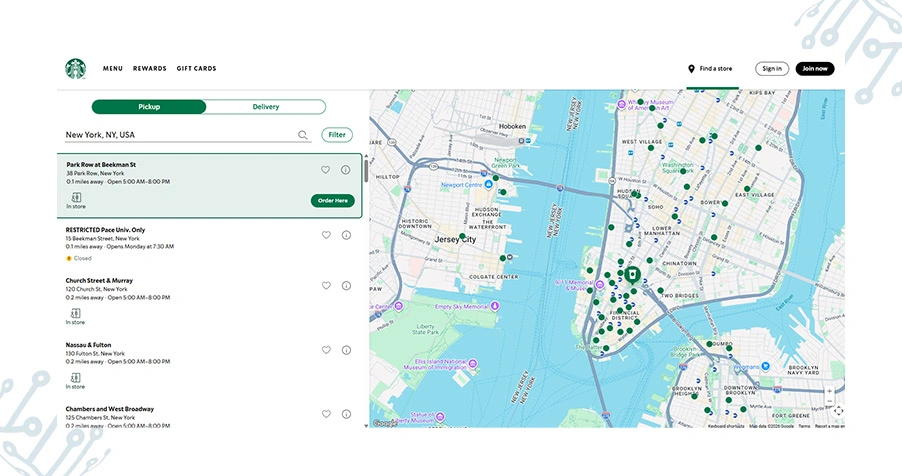Open info for Nassau & Fulton store

pyautogui.click(x=346, y=350)
